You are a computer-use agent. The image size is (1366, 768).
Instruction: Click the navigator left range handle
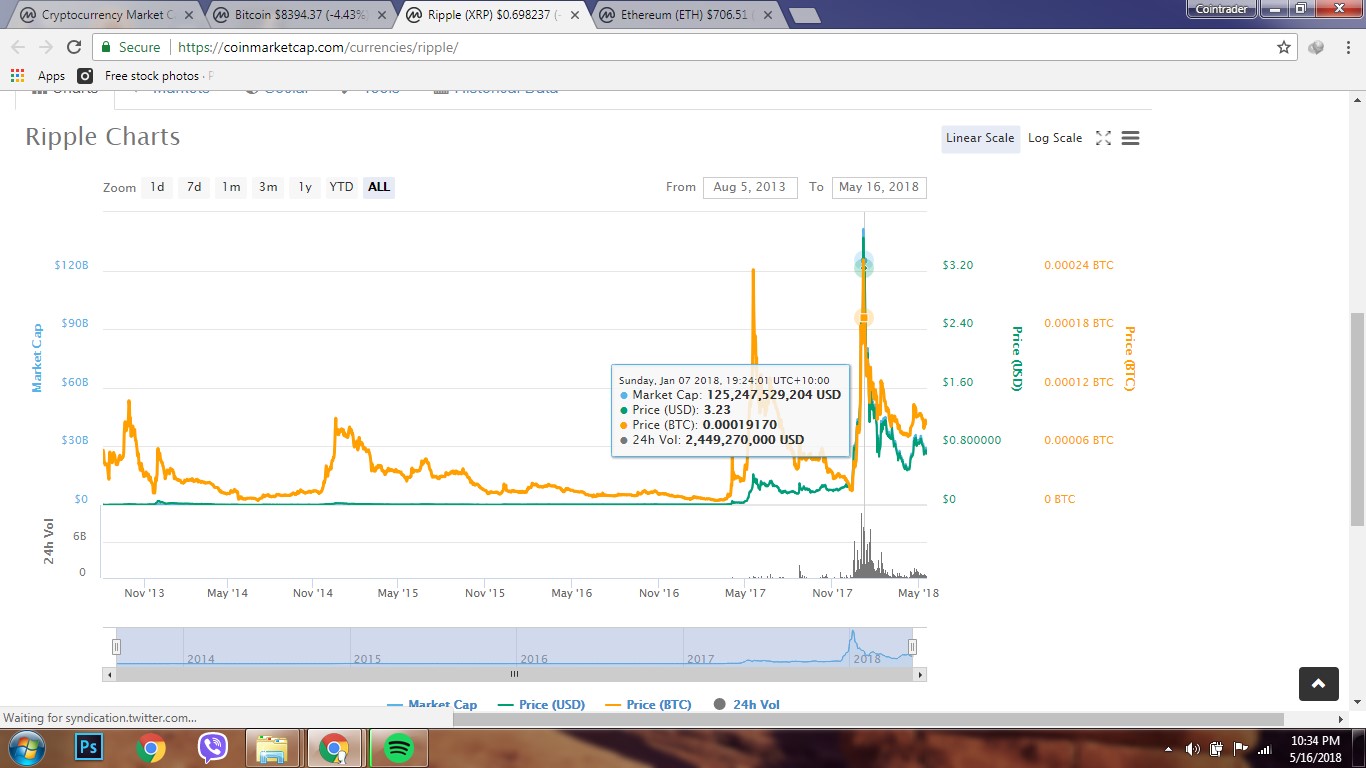click(116, 647)
